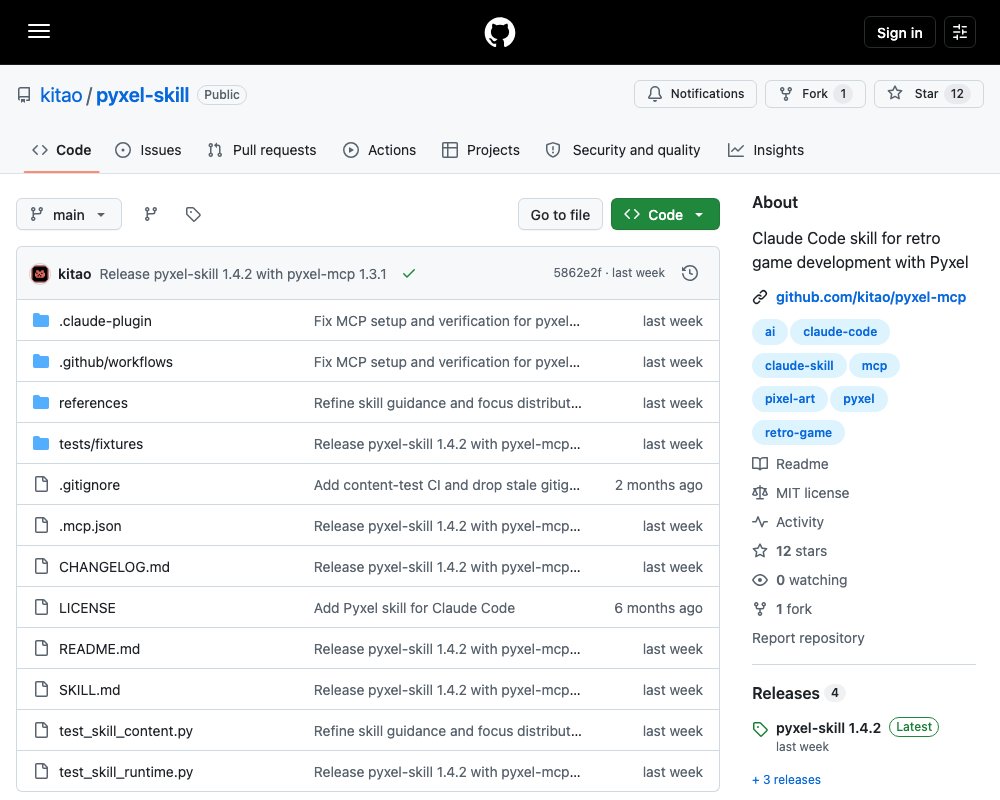
Task: View the 12 stars link
Action: pos(790,551)
